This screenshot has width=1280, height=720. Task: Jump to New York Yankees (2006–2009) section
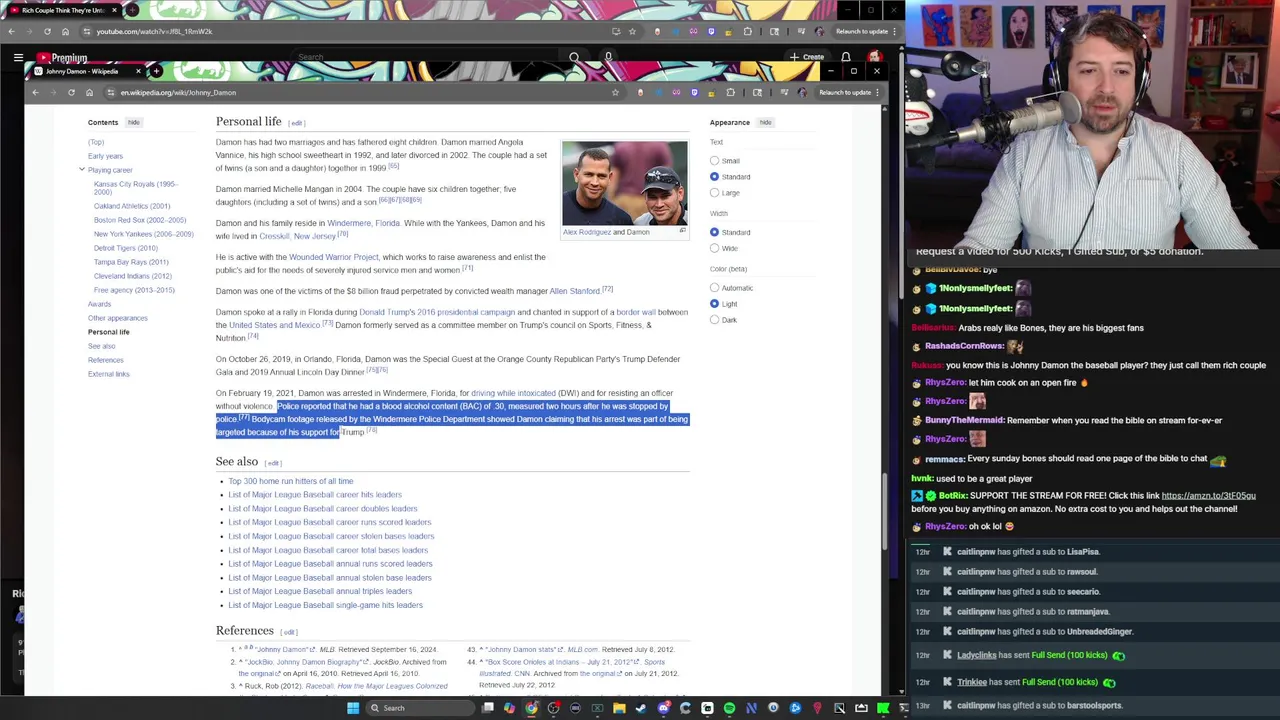point(143,234)
